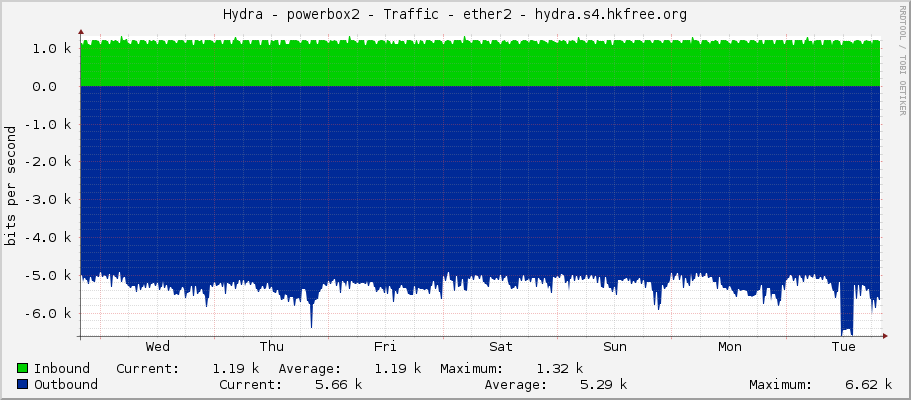This screenshot has width=911, height=400.
Task: Click the '-3.0 k' y-axis label
Action: click(48, 200)
